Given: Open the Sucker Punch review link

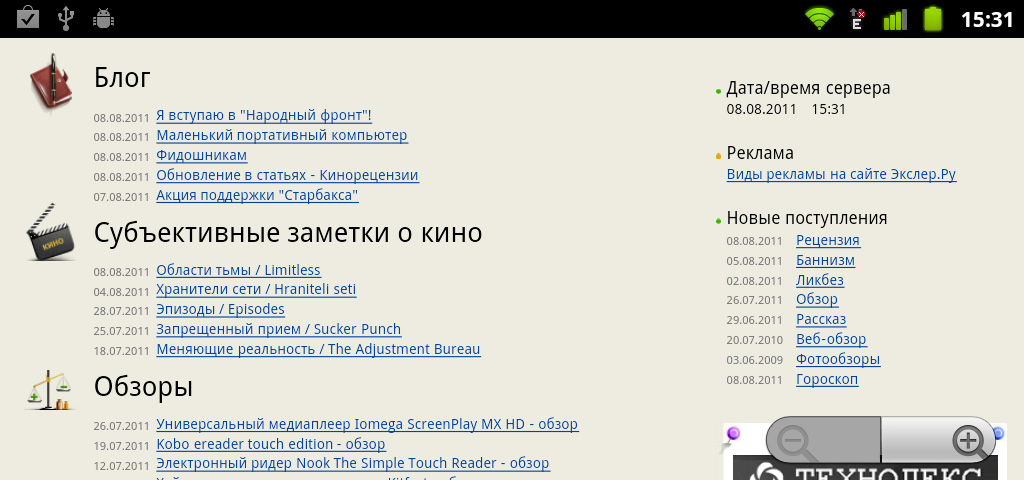Looking at the screenshot, I should click(278, 329).
